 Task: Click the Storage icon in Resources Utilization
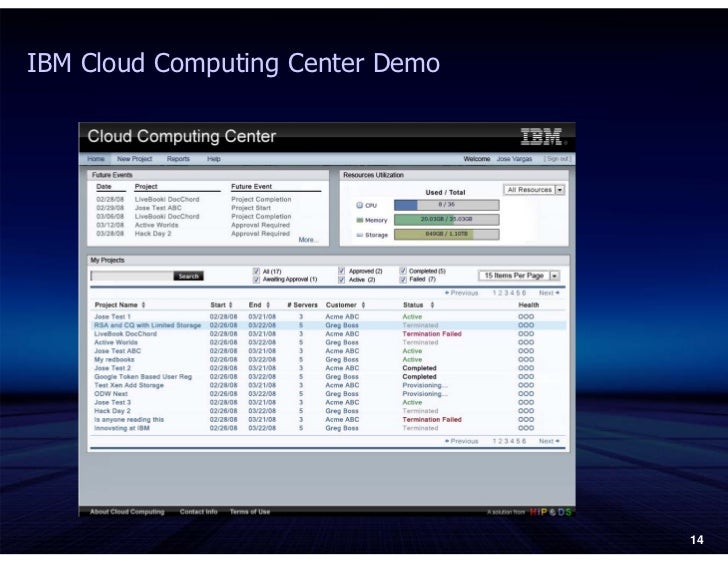coord(359,235)
